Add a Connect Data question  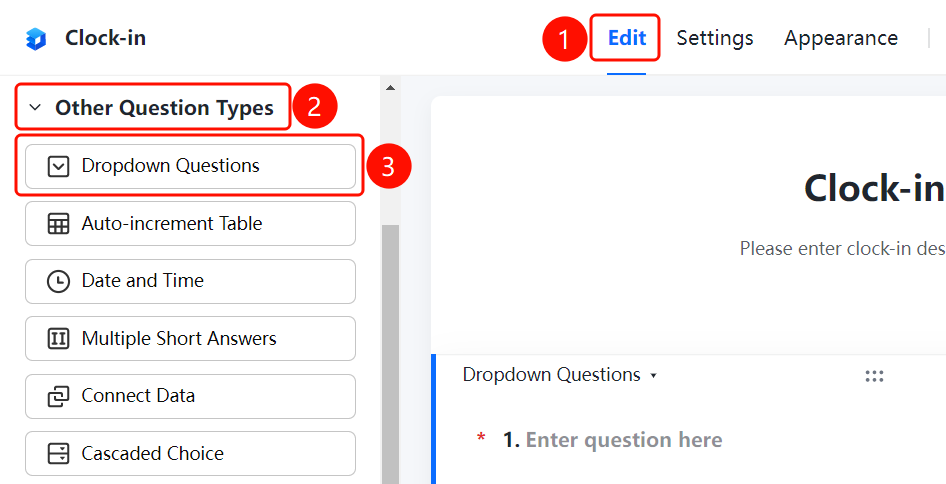coord(190,396)
